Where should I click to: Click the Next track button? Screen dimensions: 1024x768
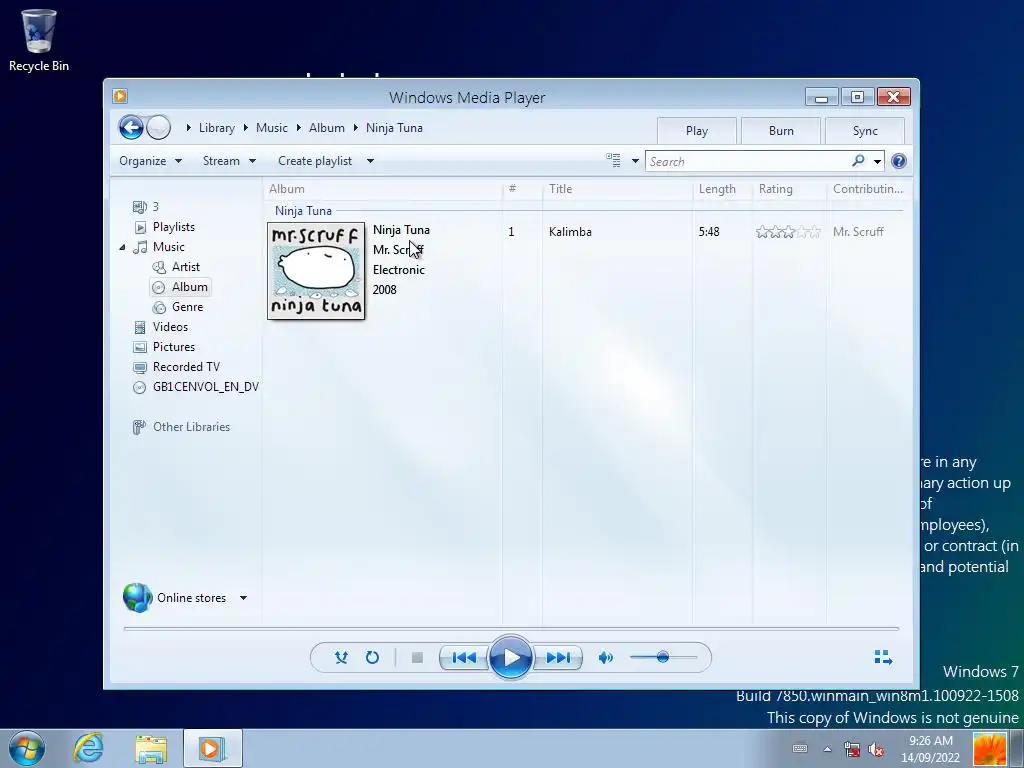point(558,658)
